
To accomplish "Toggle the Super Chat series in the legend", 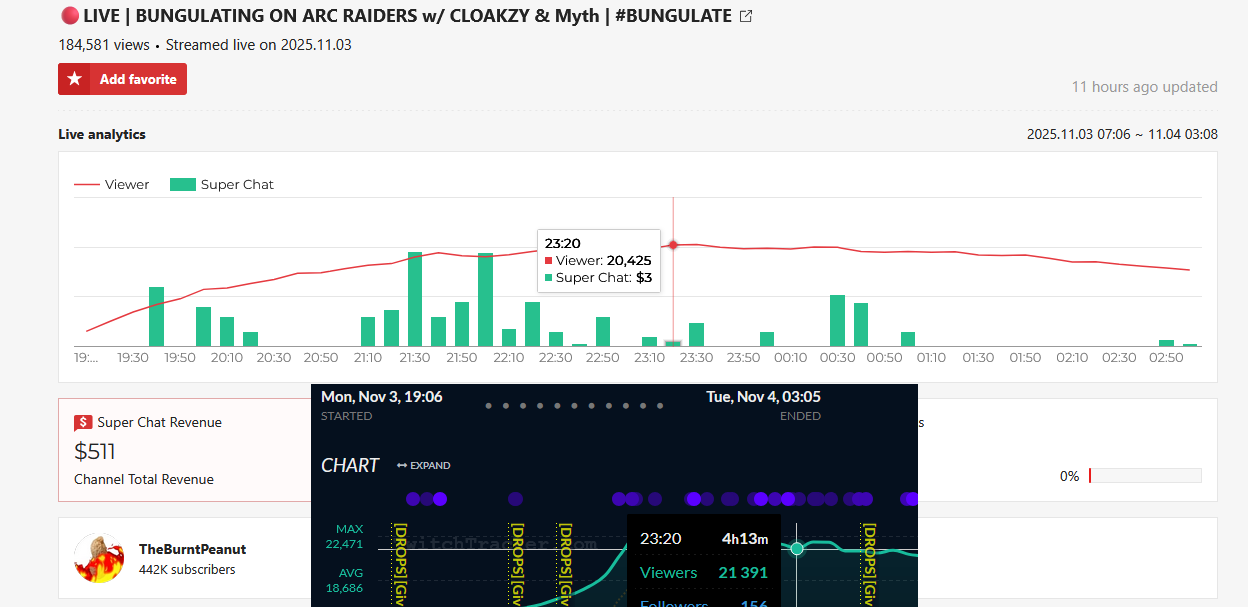I will coord(222,184).
